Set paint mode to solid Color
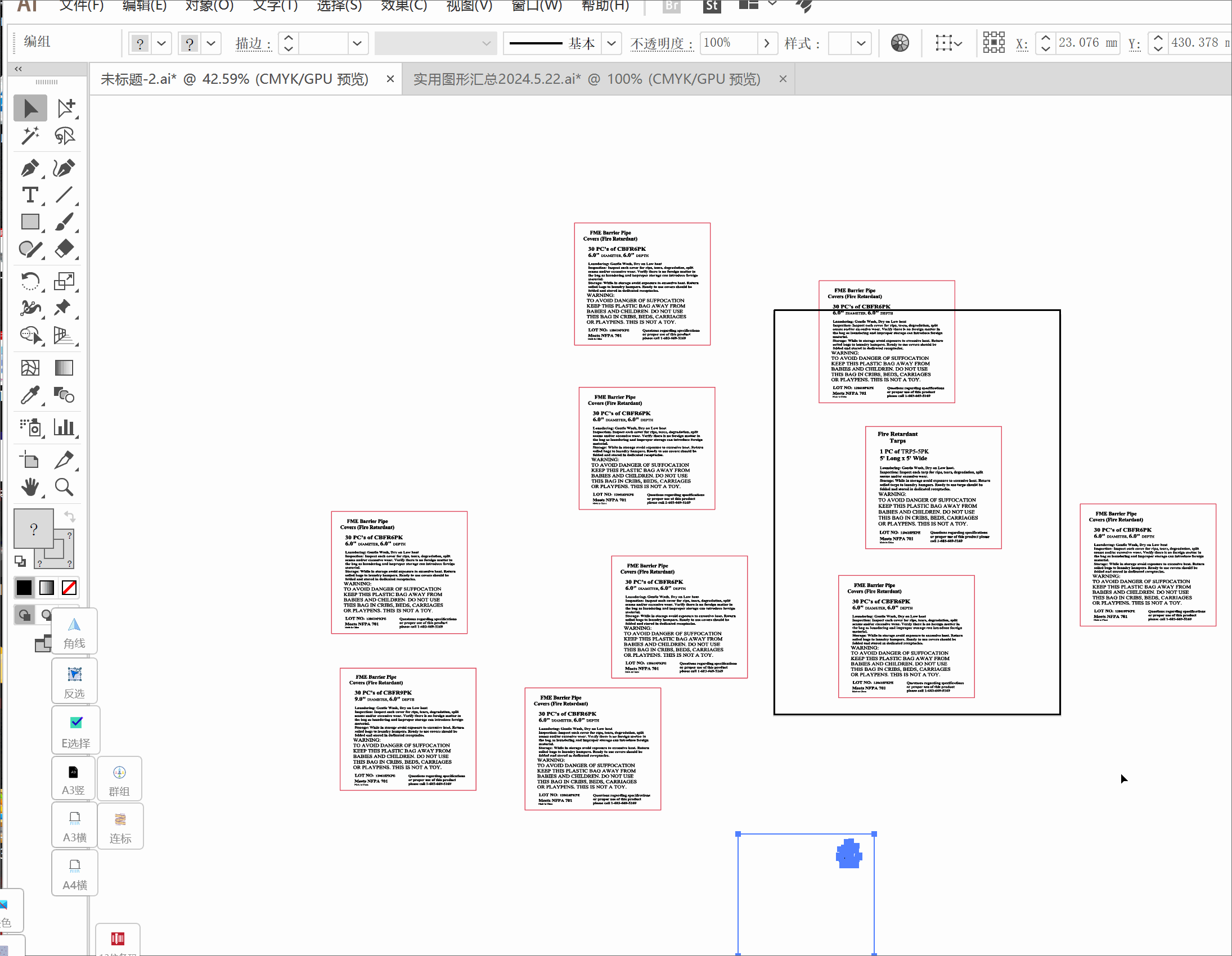This screenshot has width=1232, height=956. pos(24,588)
